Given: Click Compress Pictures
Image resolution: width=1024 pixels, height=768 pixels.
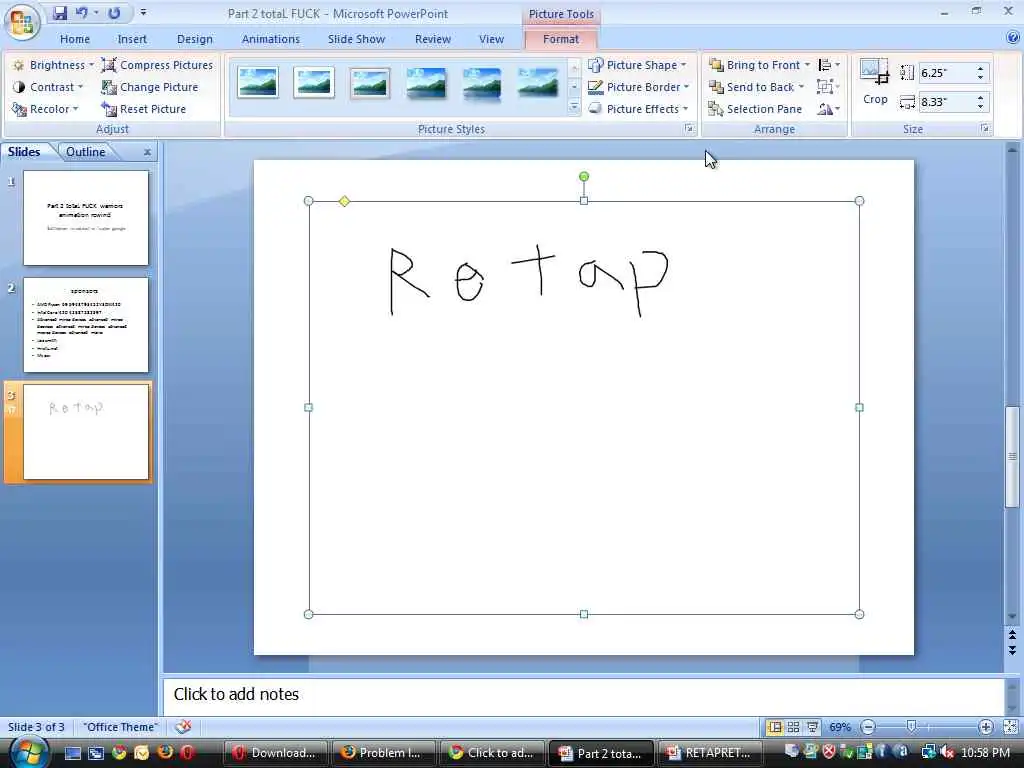Looking at the screenshot, I should click(x=157, y=65).
